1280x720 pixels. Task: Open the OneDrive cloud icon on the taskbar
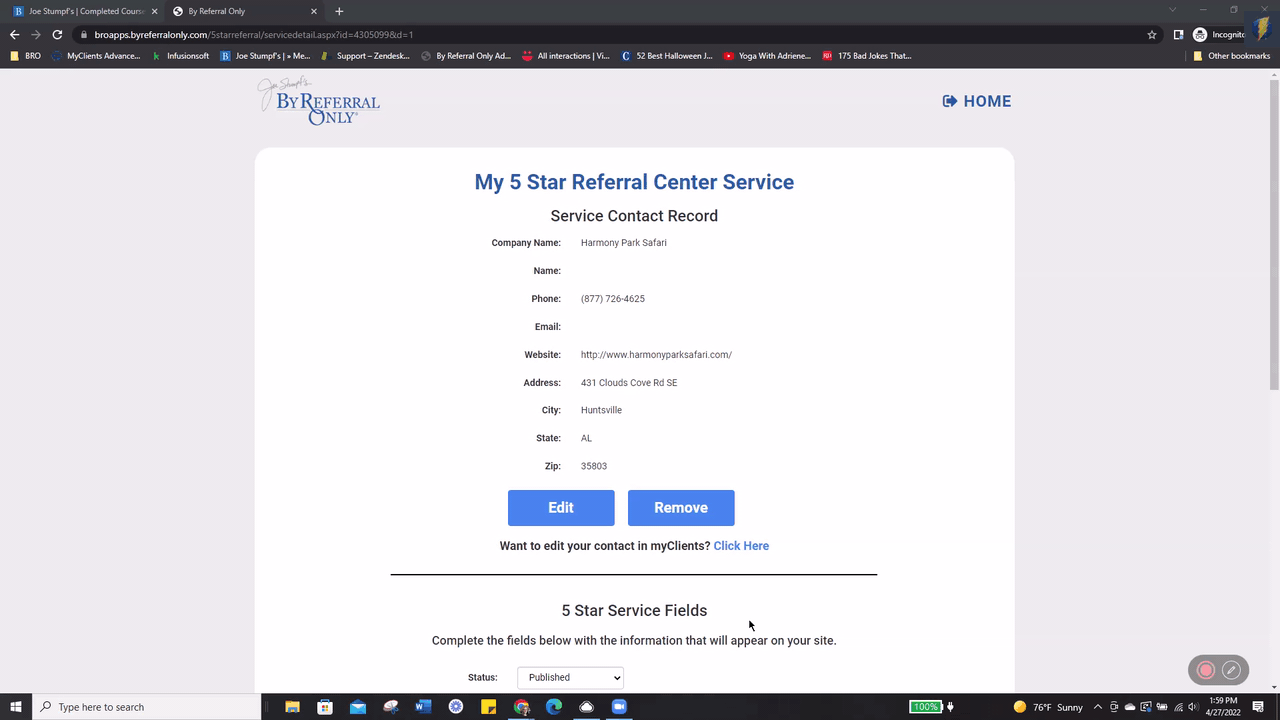[586, 707]
